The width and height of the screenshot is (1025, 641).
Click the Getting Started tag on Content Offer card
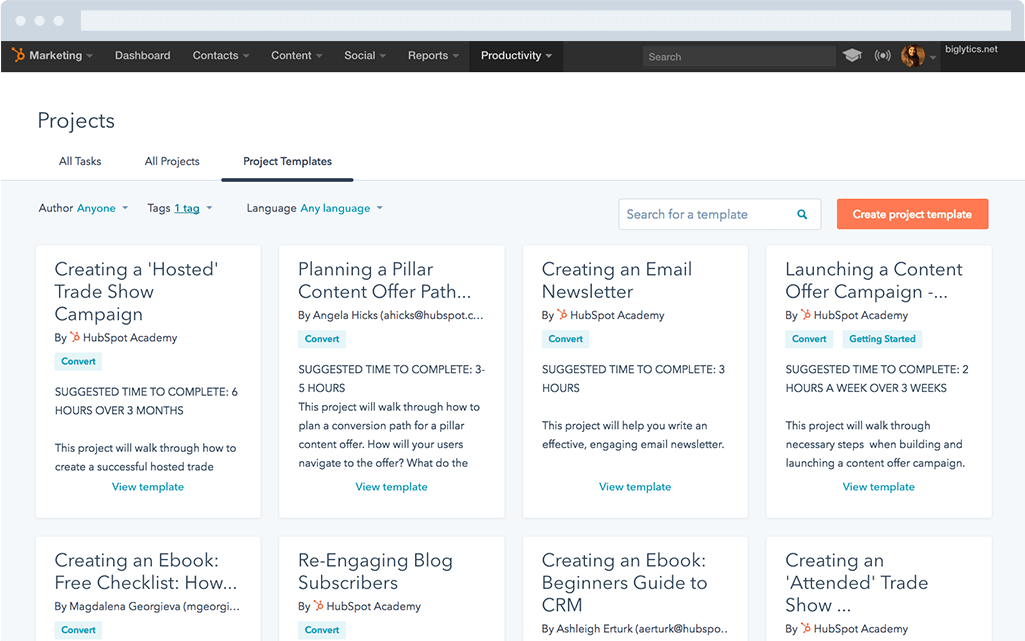tap(882, 339)
